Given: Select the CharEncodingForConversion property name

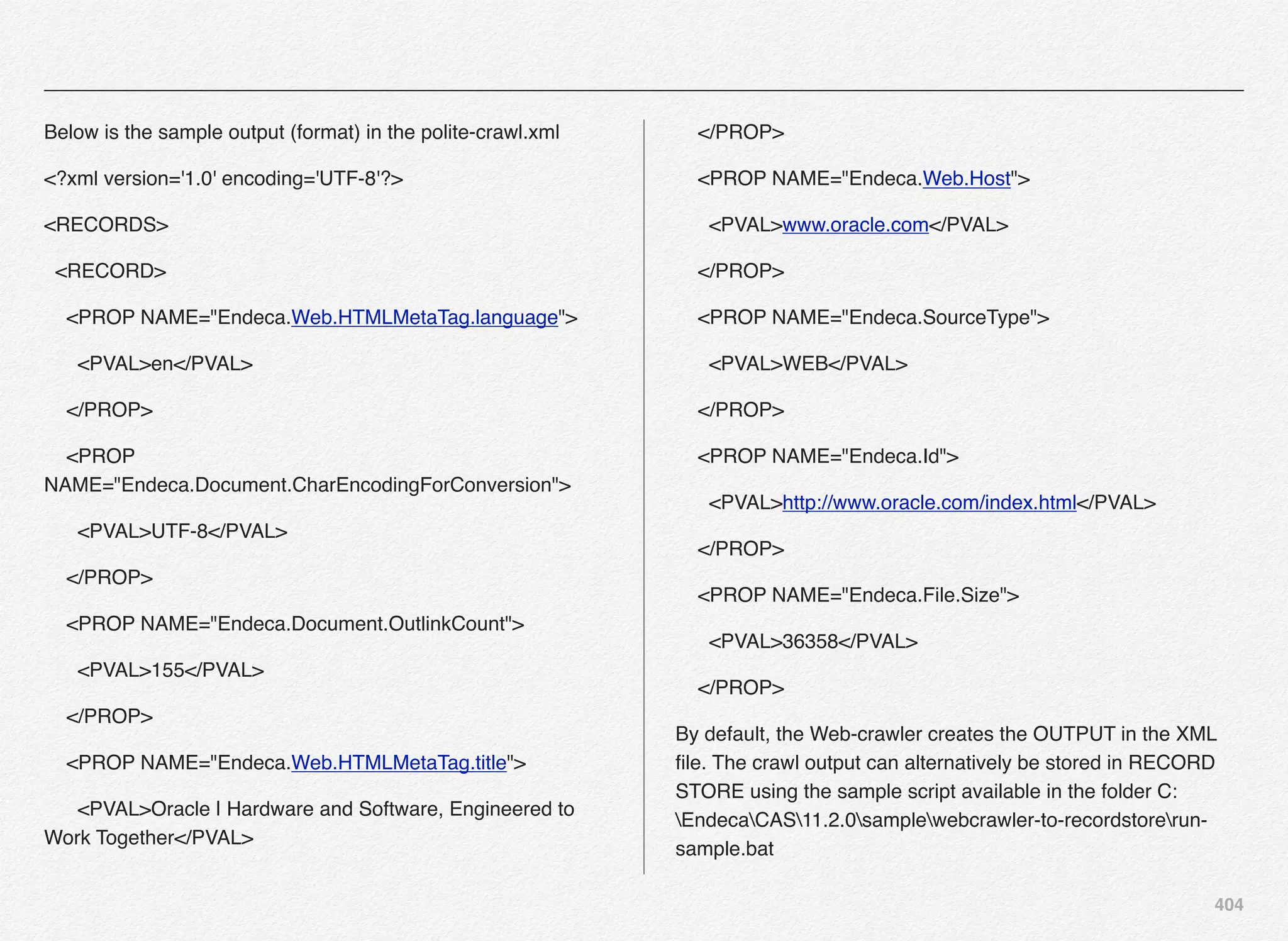Looking at the screenshot, I should (x=308, y=486).
